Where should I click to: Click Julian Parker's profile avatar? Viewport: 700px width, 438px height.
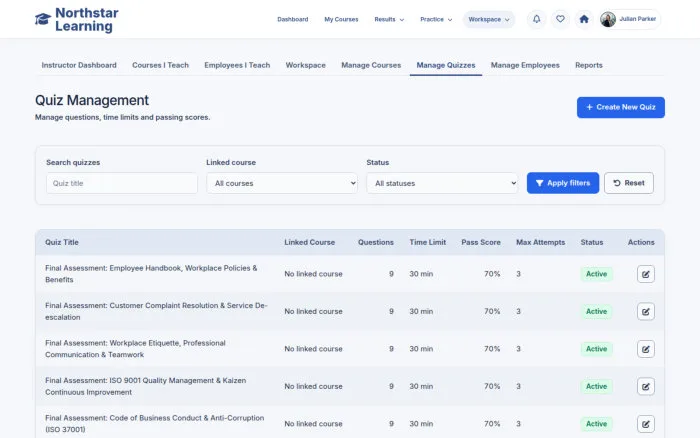(x=608, y=19)
